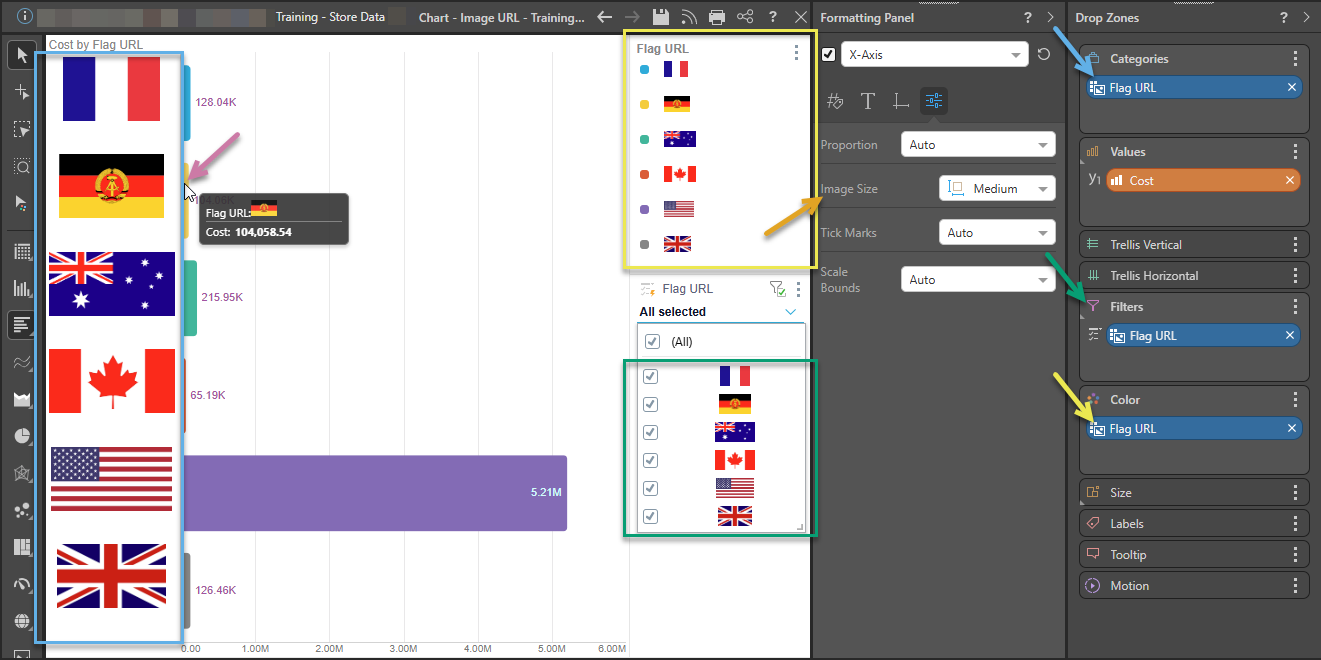The height and width of the screenshot is (660, 1321).
Task: Open the Image Size Medium dropdown
Action: (997, 188)
